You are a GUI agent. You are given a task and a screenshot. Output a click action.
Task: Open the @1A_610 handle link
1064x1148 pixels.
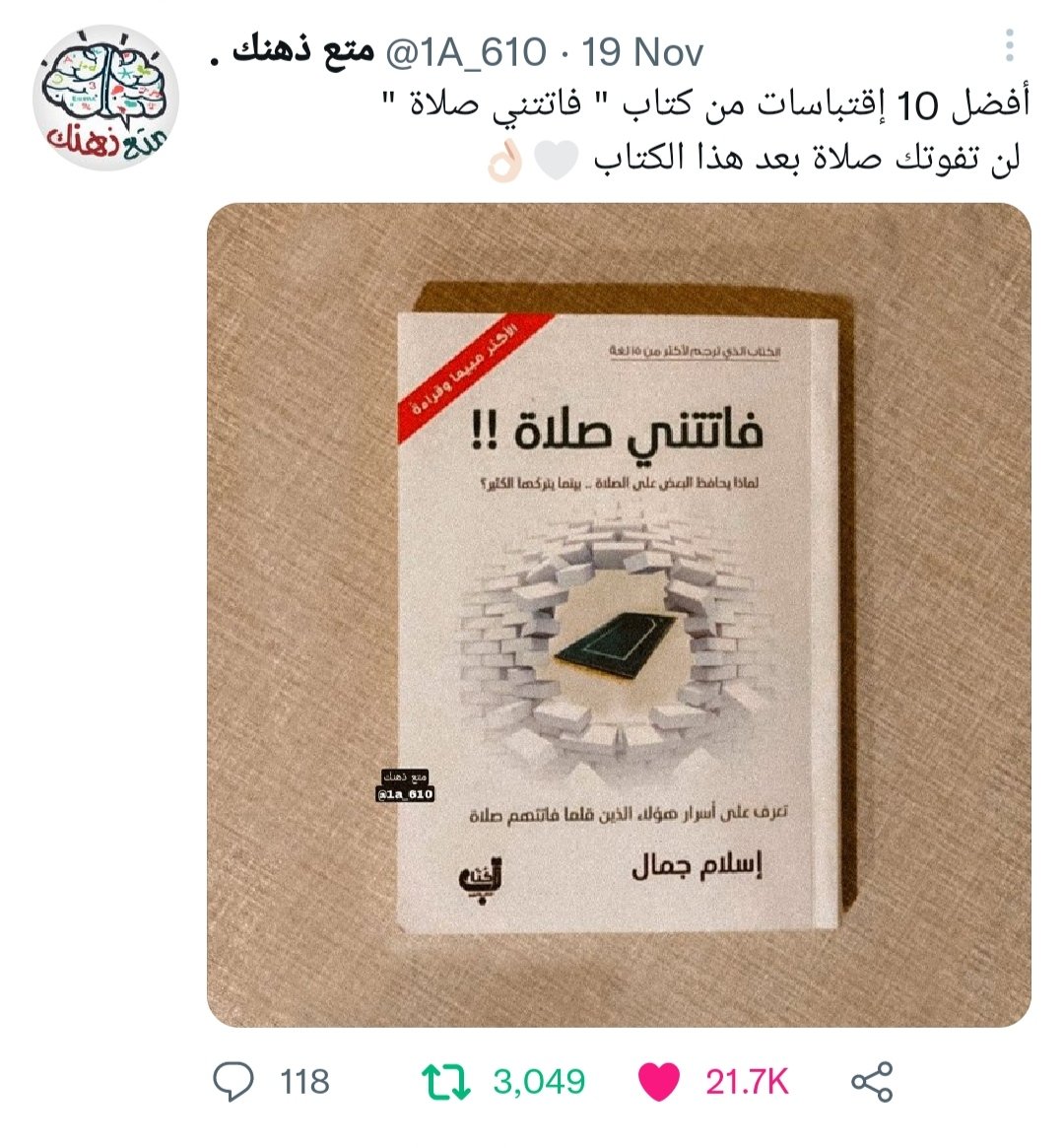465,52
